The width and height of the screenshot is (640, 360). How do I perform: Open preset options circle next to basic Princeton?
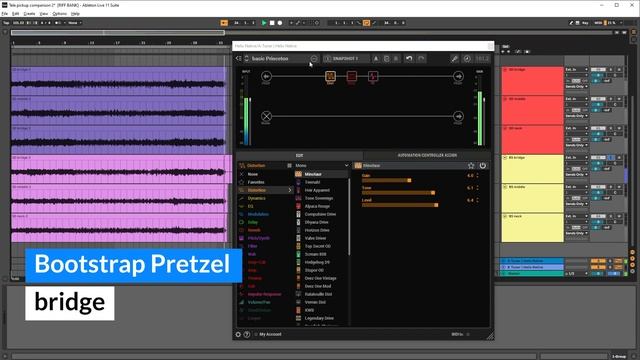(314, 59)
